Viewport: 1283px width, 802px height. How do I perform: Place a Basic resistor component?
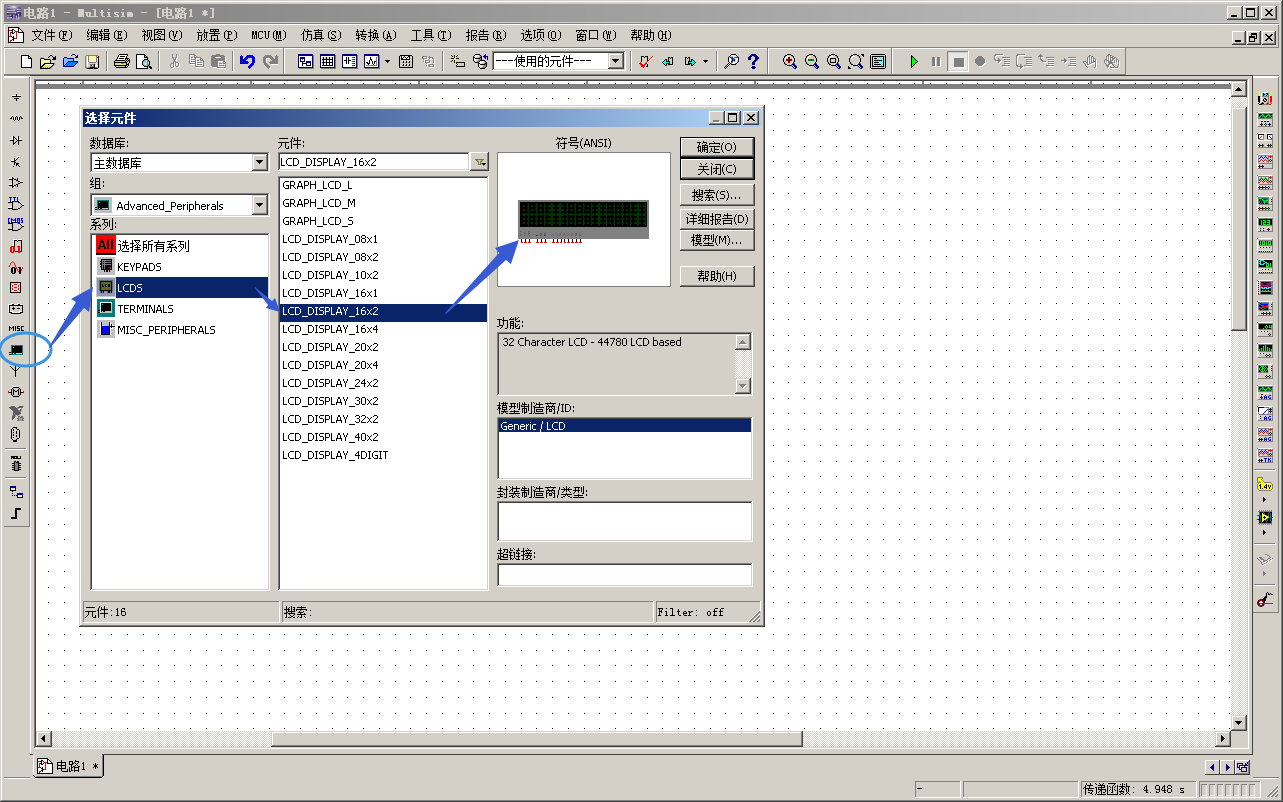[16, 119]
